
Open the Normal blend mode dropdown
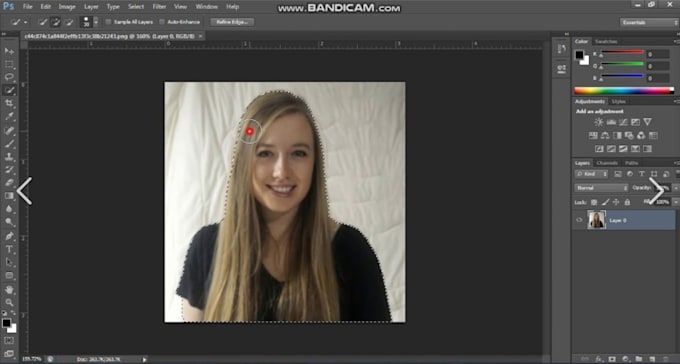(x=602, y=188)
